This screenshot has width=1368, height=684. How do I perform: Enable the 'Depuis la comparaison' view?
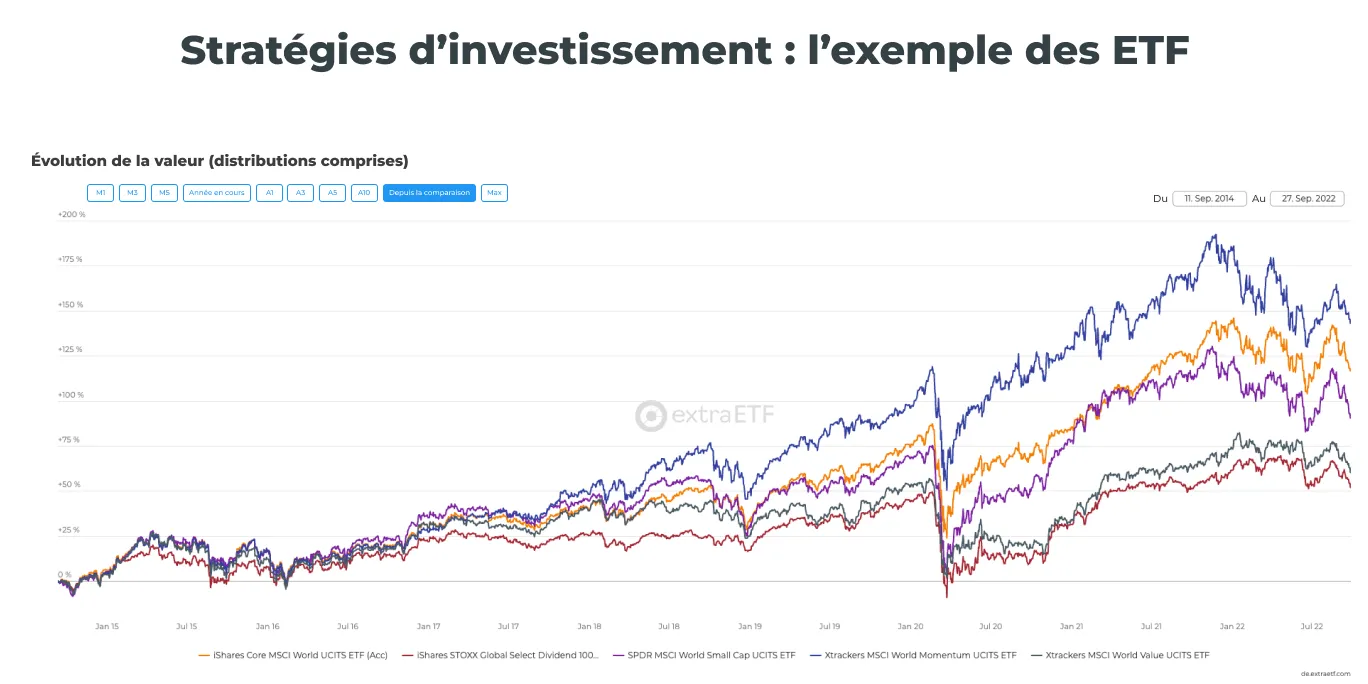pyautogui.click(x=428, y=192)
